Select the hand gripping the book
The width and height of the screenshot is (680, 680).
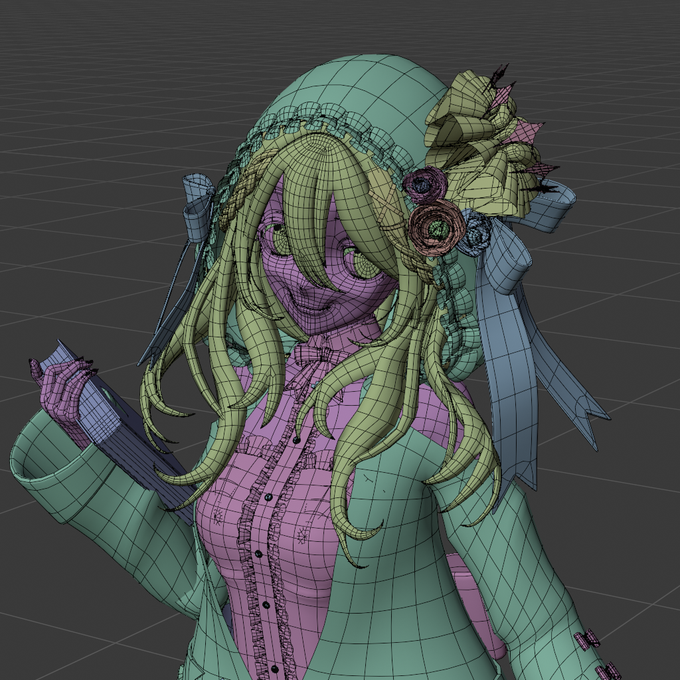[61, 392]
